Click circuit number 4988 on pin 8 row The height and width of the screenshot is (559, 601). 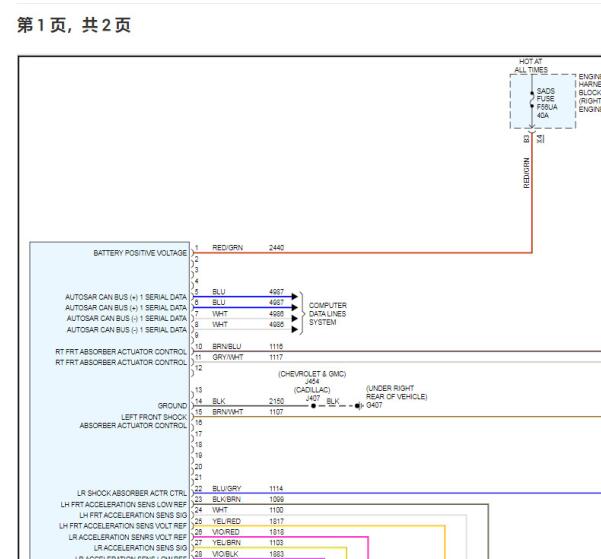coord(276,325)
